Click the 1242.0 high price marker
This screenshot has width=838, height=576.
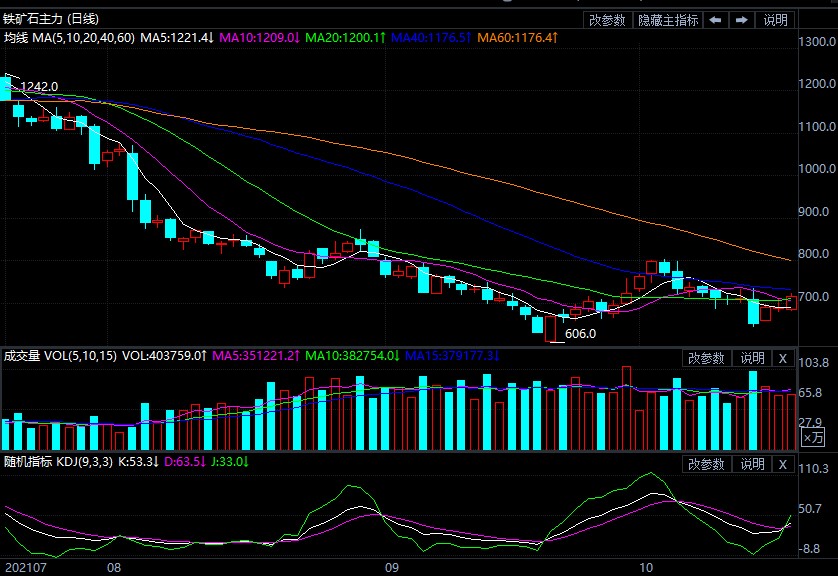click(39, 87)
